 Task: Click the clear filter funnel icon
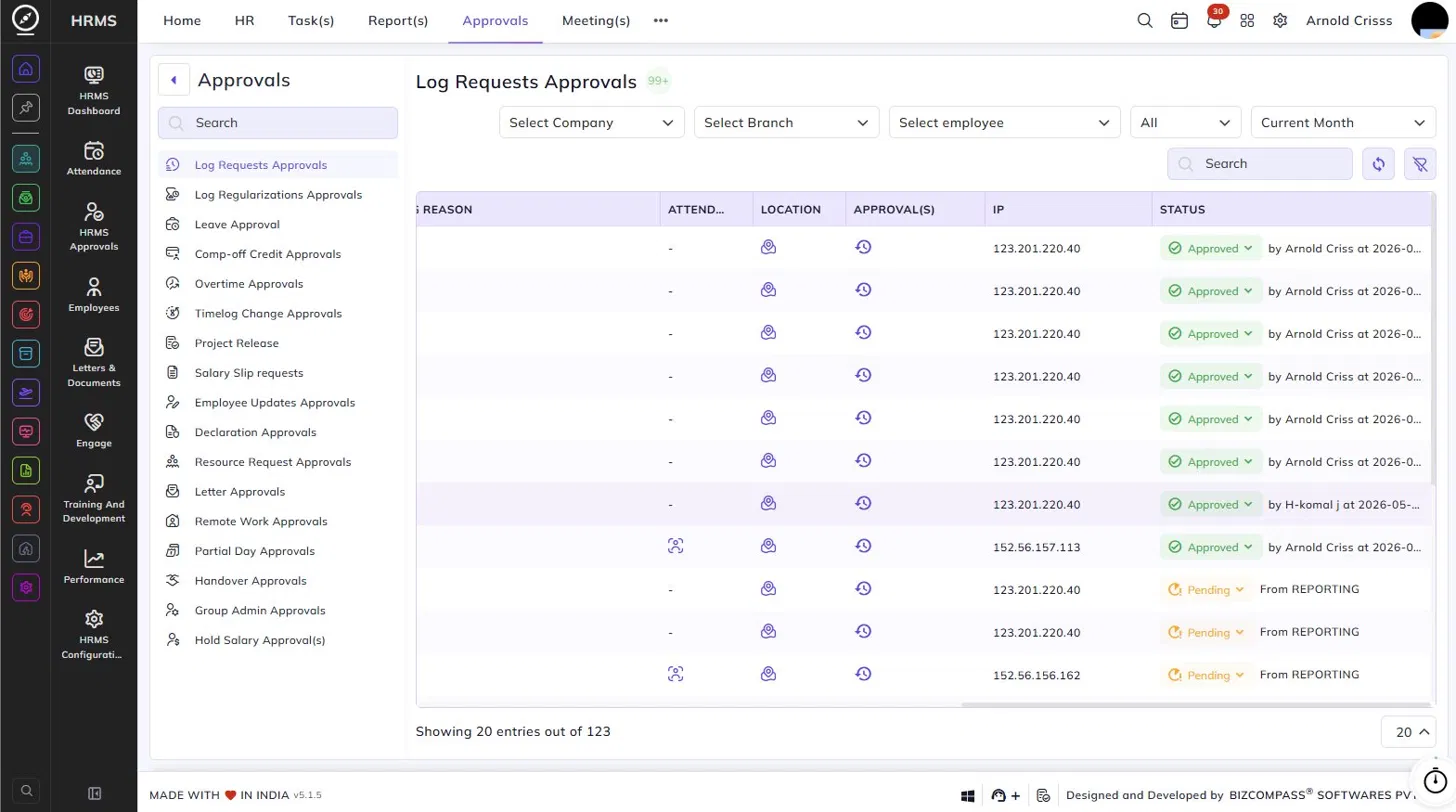(1420, 164)
